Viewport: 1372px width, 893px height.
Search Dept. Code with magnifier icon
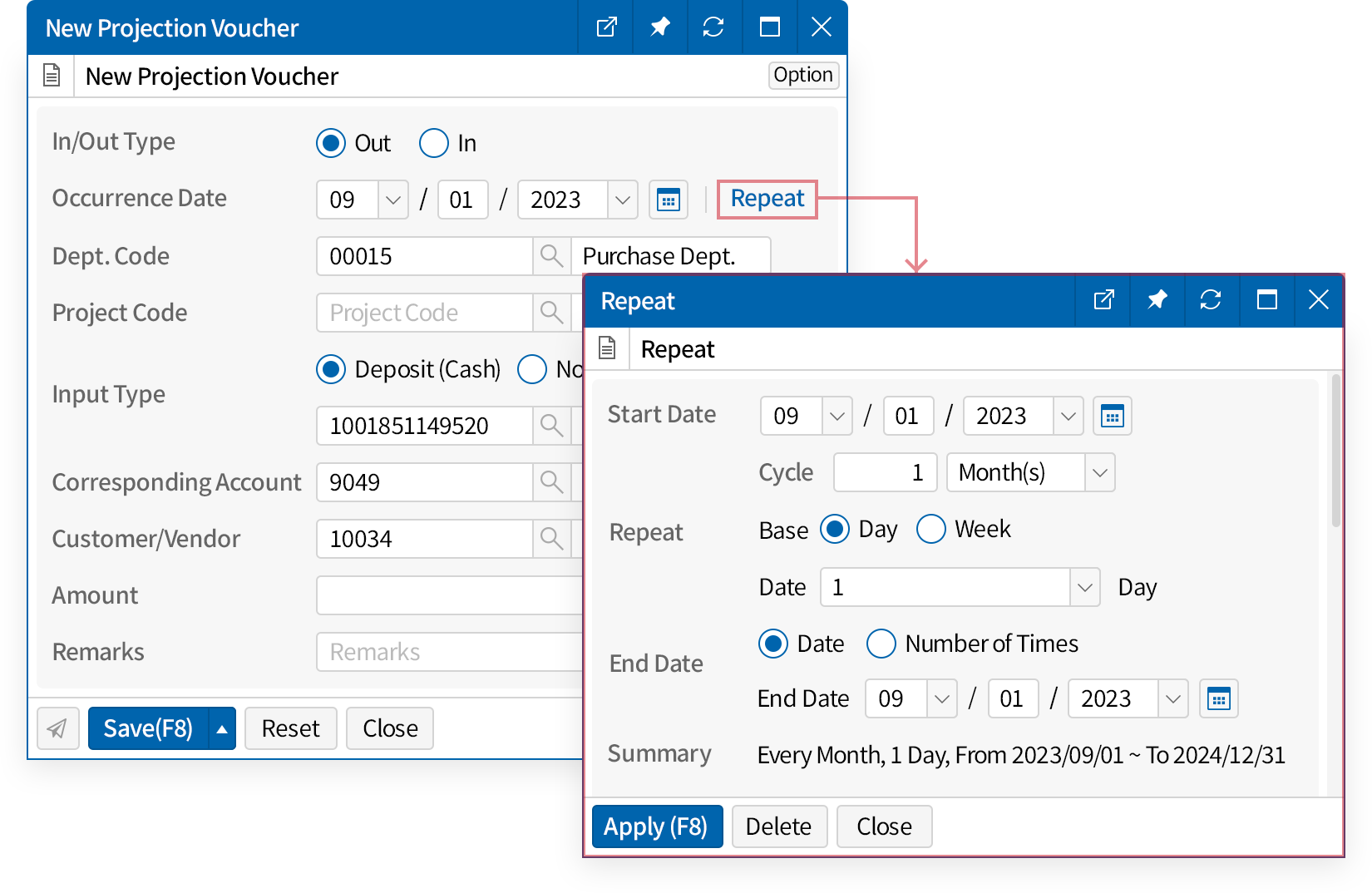coord(551,256)
